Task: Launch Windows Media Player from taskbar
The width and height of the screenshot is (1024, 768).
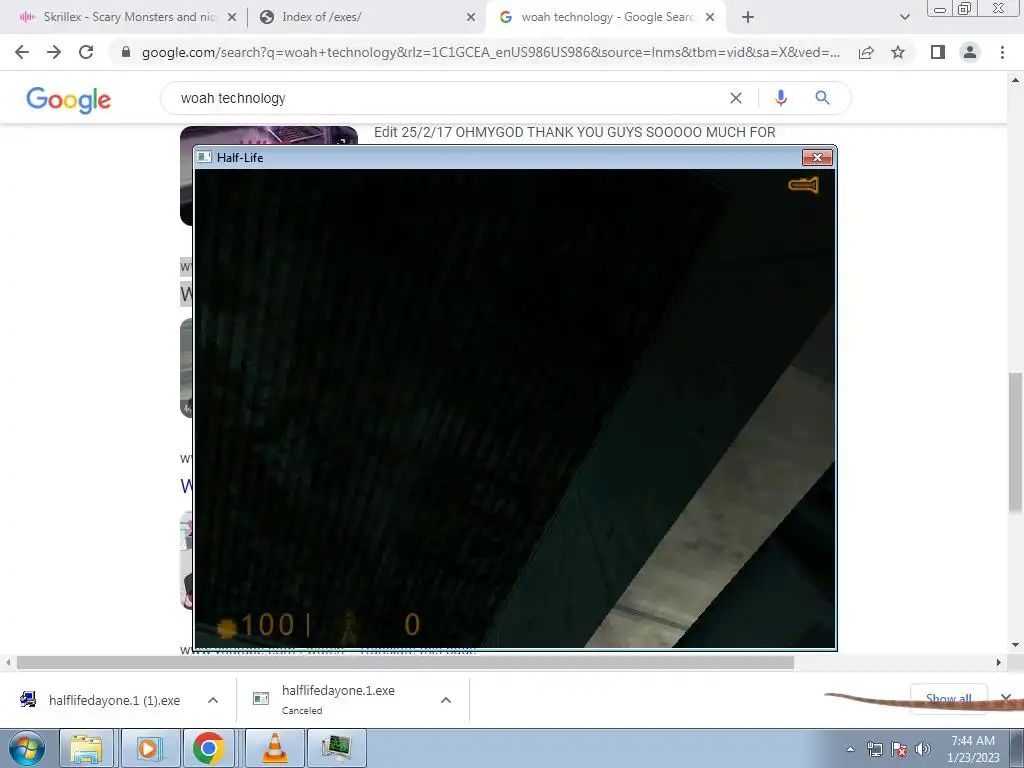Action: click(x=149, y=748)
